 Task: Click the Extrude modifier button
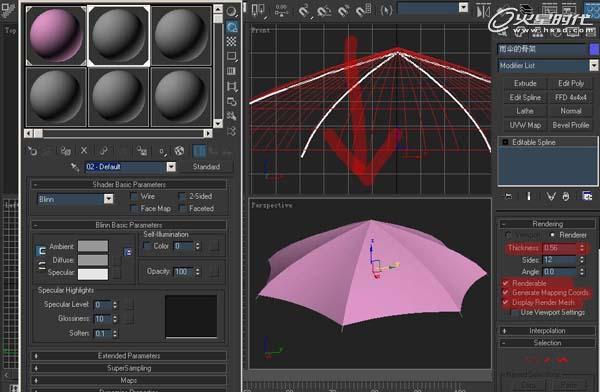[525, 83]
